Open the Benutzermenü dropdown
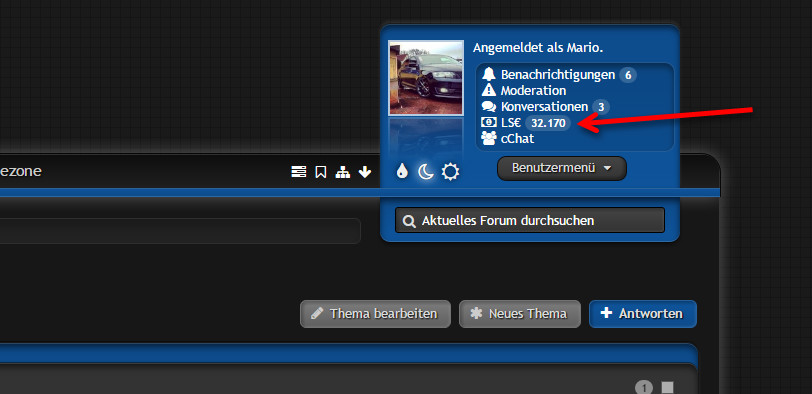812x394 pixels. coord(562,168)
